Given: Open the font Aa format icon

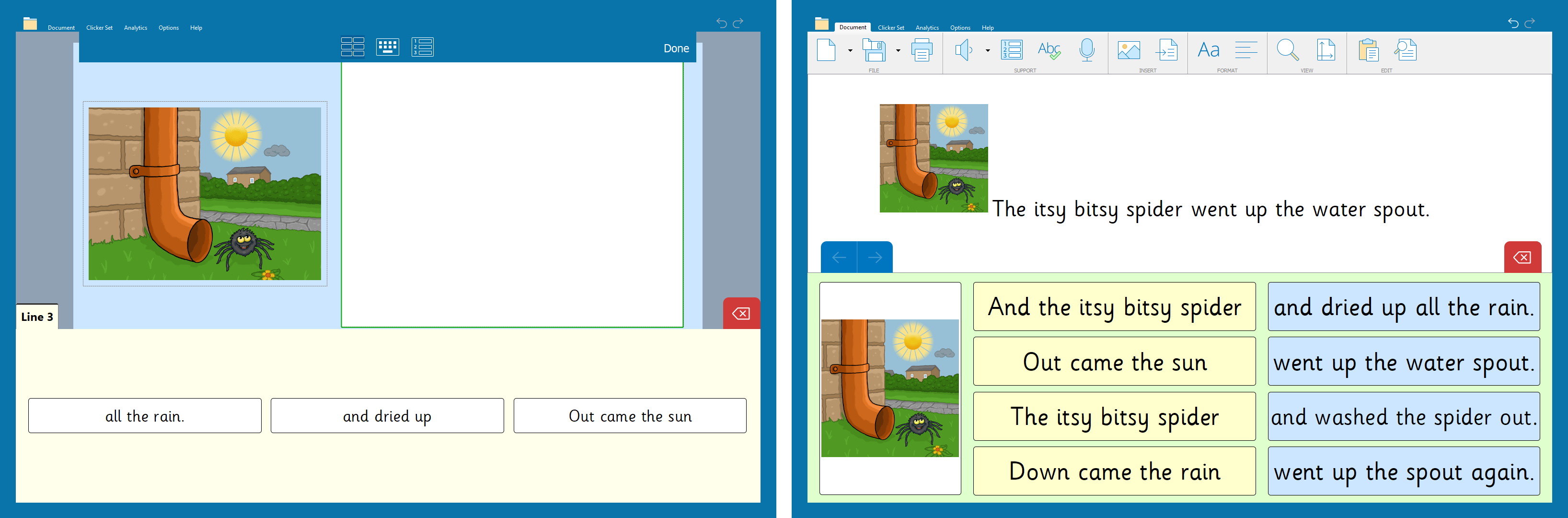Looking at the screenshot, I should 1208,50.
